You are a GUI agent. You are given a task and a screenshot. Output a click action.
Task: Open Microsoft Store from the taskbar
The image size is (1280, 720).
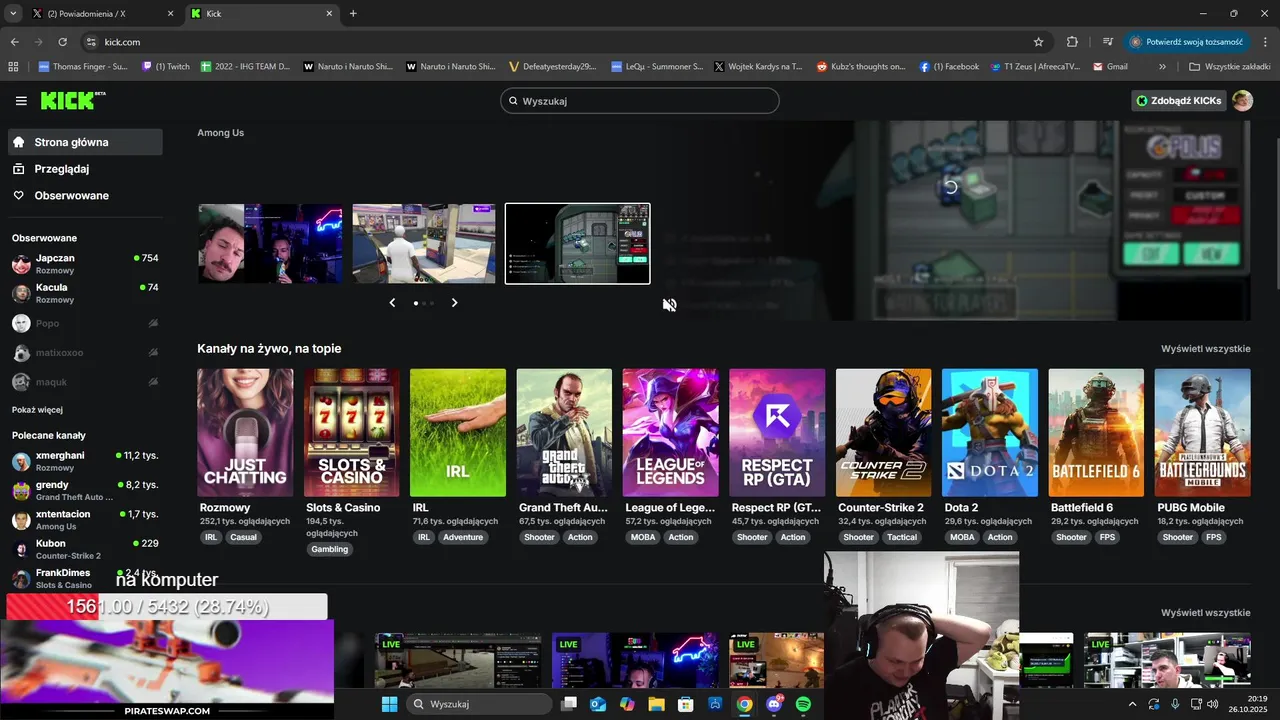coord(686,704)
